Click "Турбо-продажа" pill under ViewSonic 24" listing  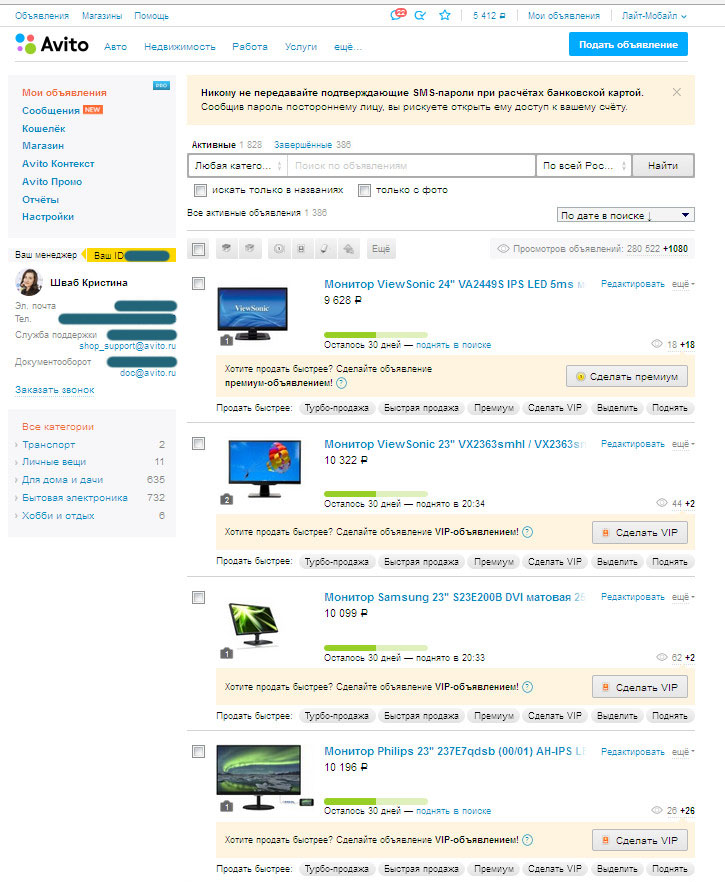click(x=336, y=408)
